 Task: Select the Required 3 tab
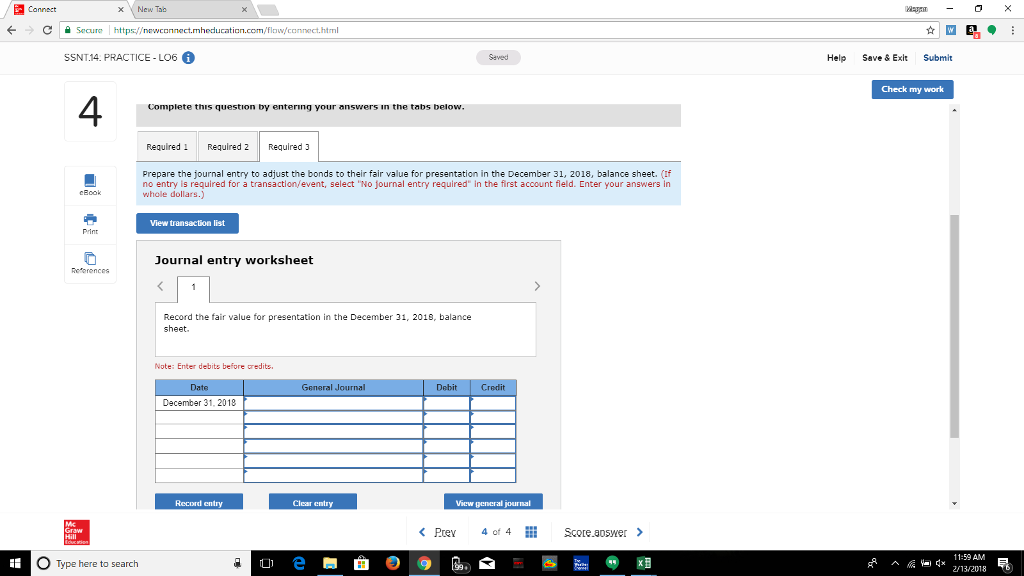coord(289,147)
